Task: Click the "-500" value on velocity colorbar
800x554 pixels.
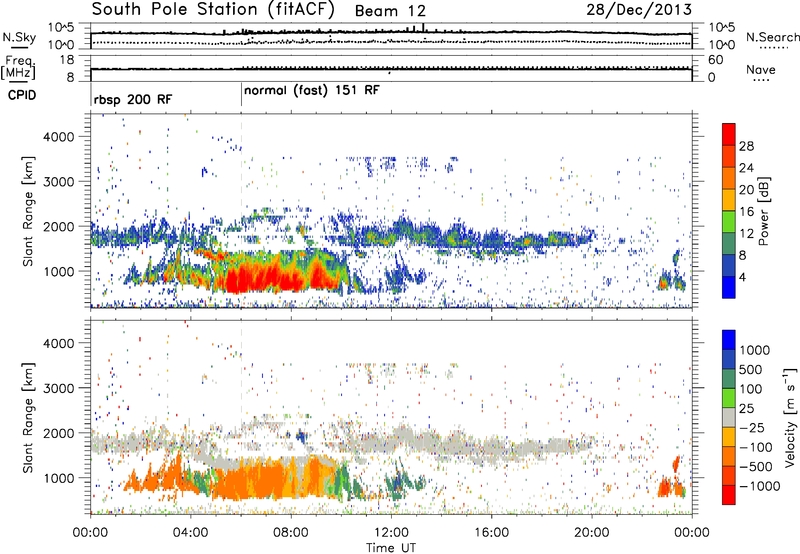Action: [756, 467]
